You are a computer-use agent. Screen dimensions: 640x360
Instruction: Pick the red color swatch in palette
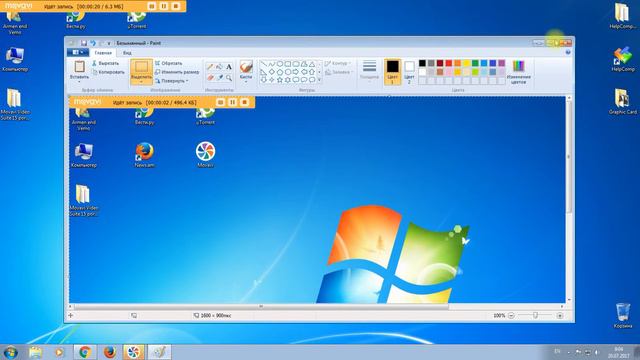(x=449, y=63)
